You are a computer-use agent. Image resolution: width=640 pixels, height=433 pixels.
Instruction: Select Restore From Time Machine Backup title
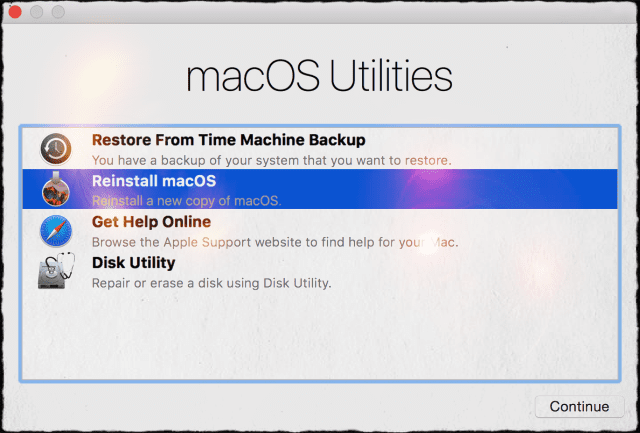point(228,139)
